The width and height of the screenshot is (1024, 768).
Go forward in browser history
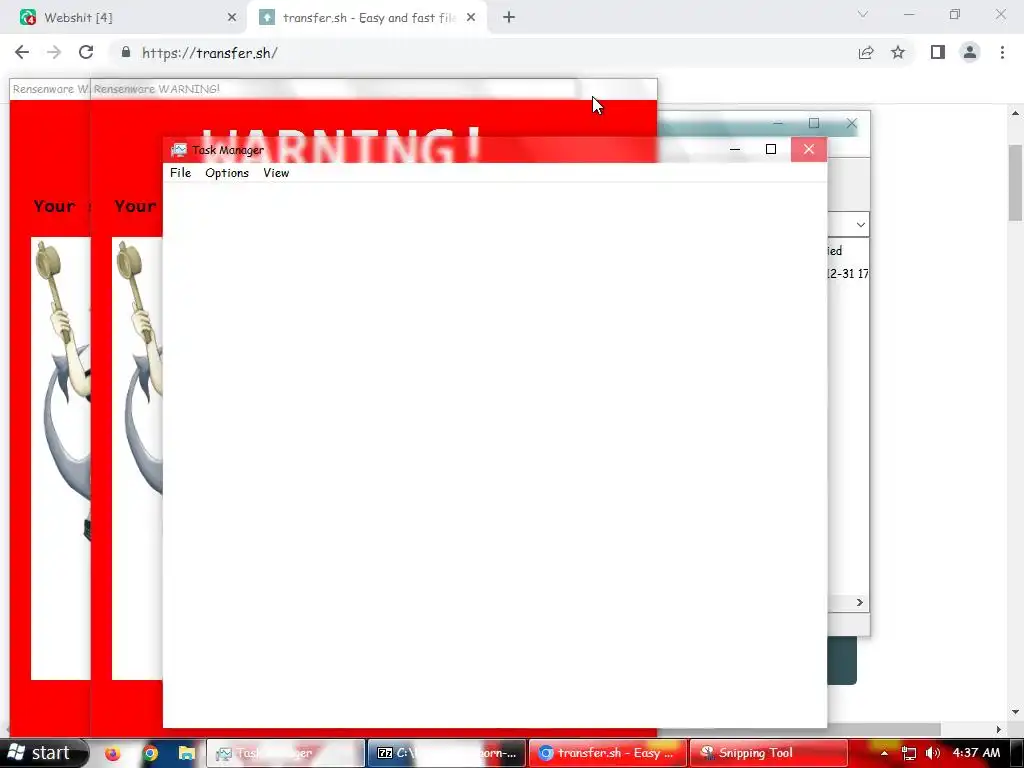[54, 52]
